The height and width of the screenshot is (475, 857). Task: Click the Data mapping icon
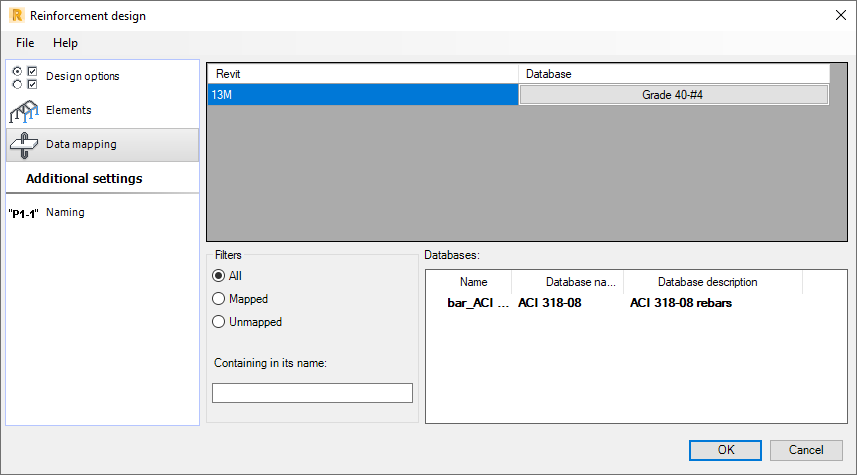24,145
